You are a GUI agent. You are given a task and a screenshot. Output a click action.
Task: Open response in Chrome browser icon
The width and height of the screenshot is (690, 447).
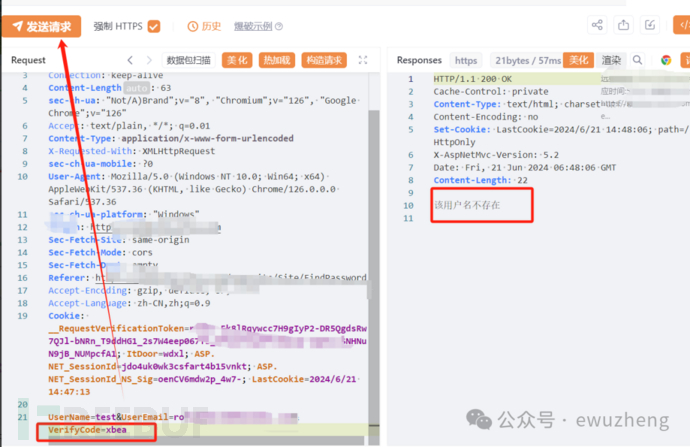[666, 60]
